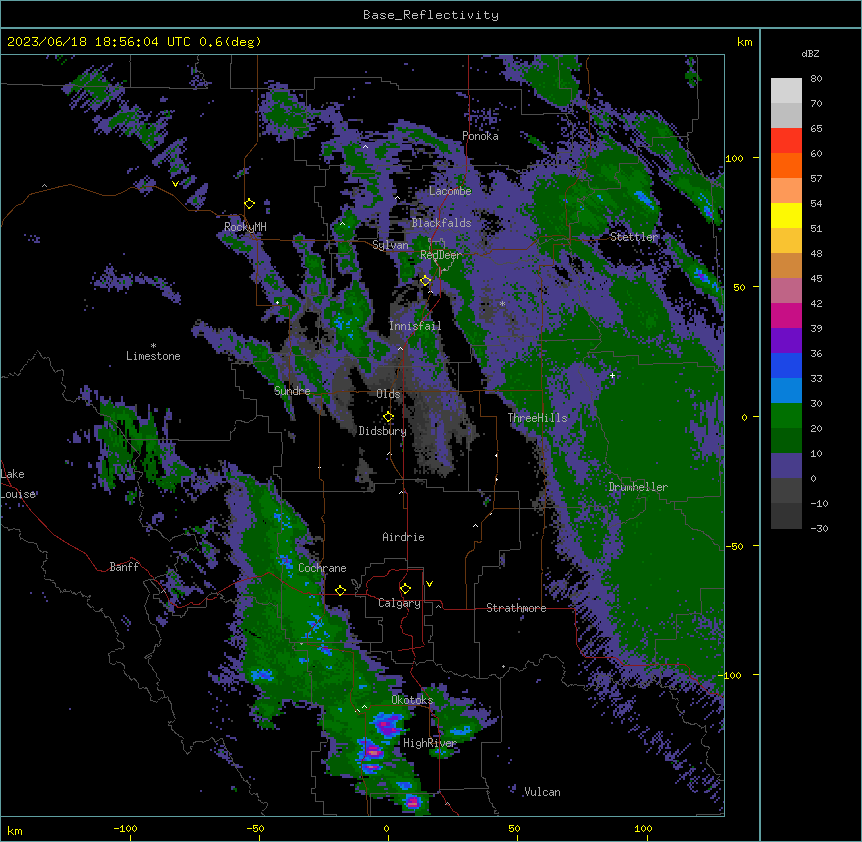Select the Olds label

388,394
